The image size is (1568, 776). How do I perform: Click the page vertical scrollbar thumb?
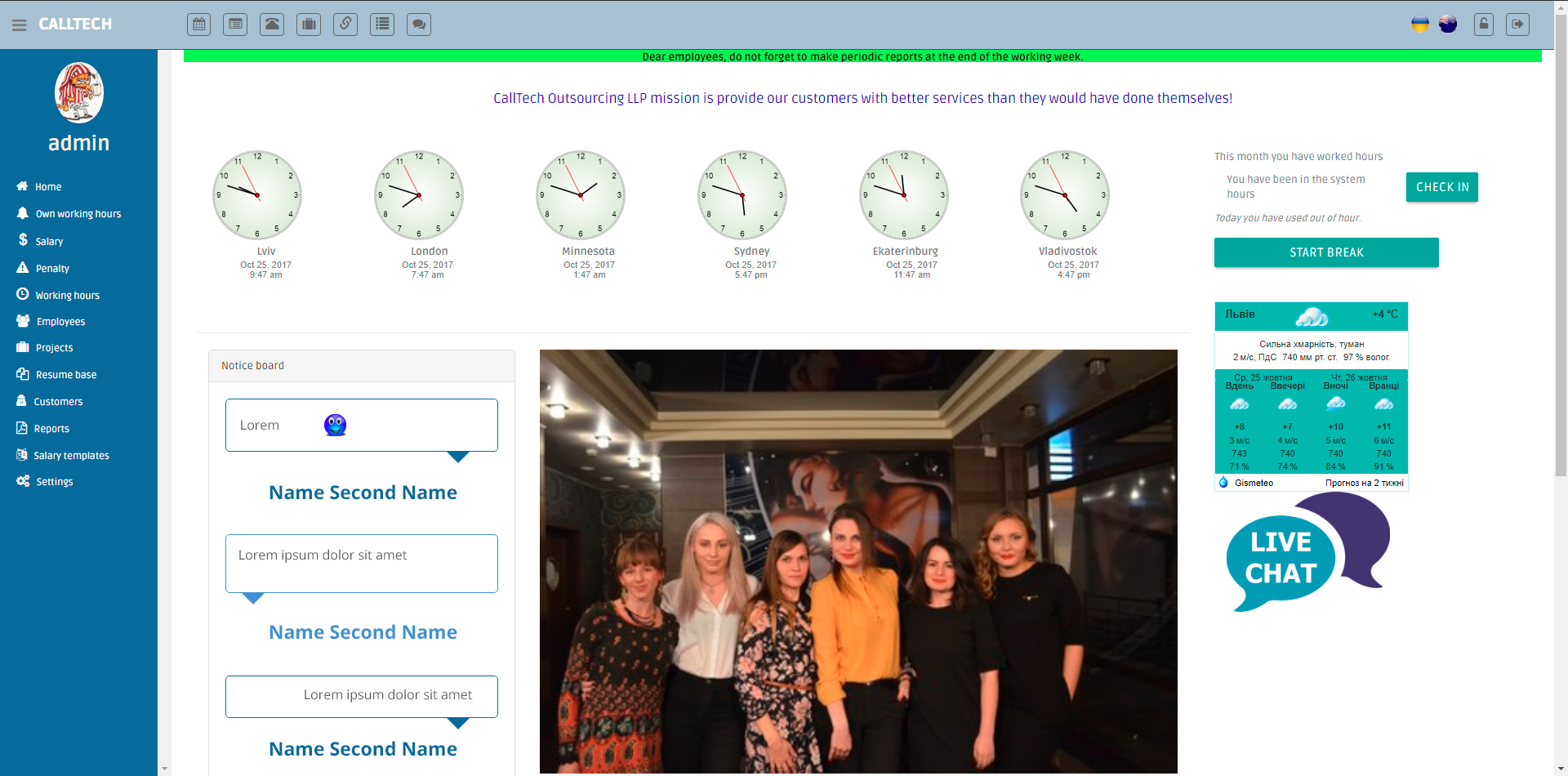point(1561,245)
